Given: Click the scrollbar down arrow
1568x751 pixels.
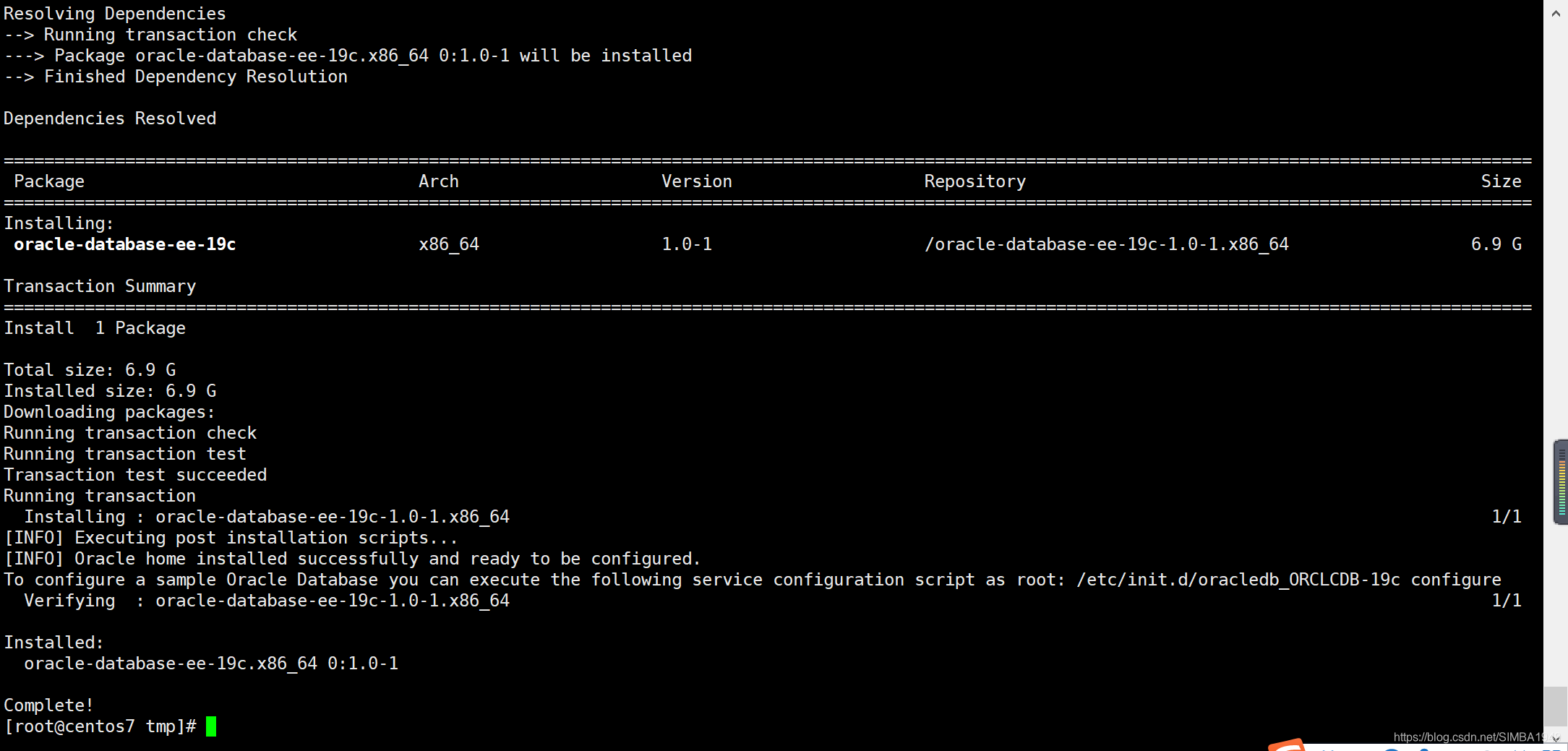Looking at the screenshot, I should 1556,738.
